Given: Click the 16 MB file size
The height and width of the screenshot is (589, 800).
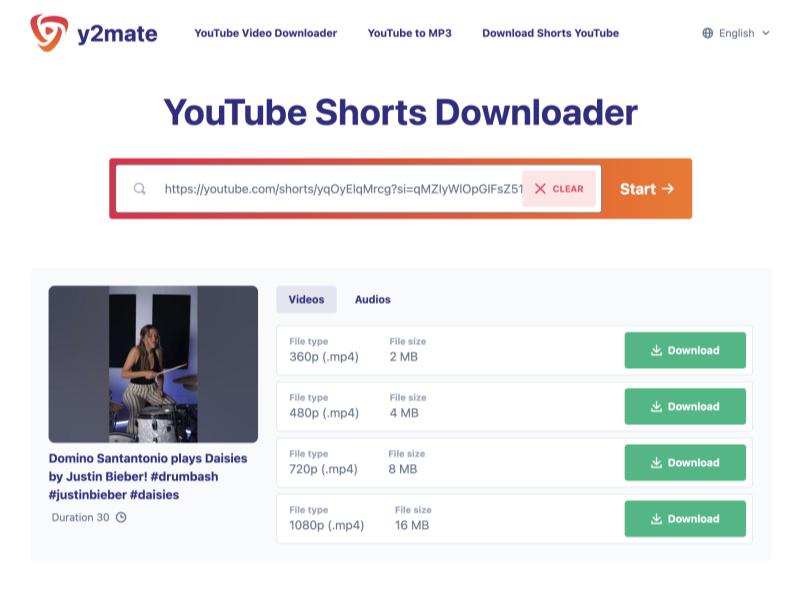Looking at the screenshot, I should click(x=412, y=525).
